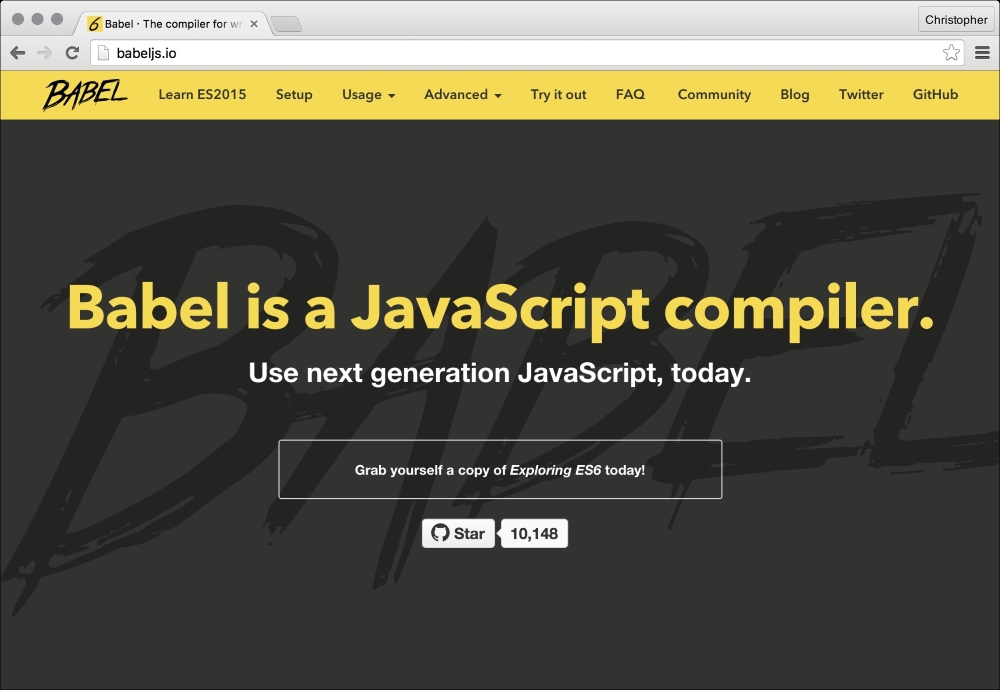The width and height of the screenshot is (1000, 690).
Task: Close the Babel browser tab
Action: [254, 23]
